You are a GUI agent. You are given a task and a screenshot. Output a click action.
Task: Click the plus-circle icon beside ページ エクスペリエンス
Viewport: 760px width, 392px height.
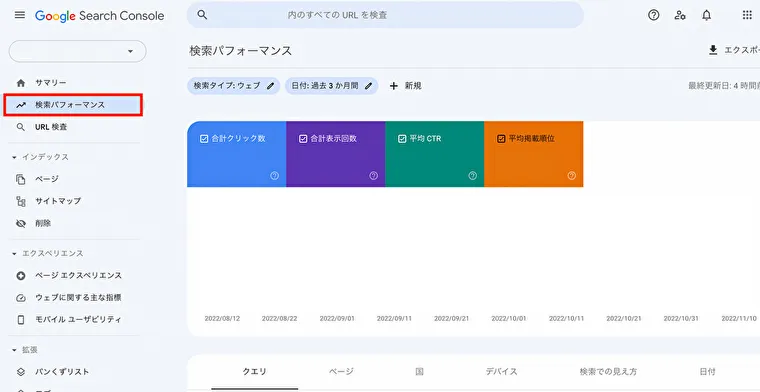point(21,276)
